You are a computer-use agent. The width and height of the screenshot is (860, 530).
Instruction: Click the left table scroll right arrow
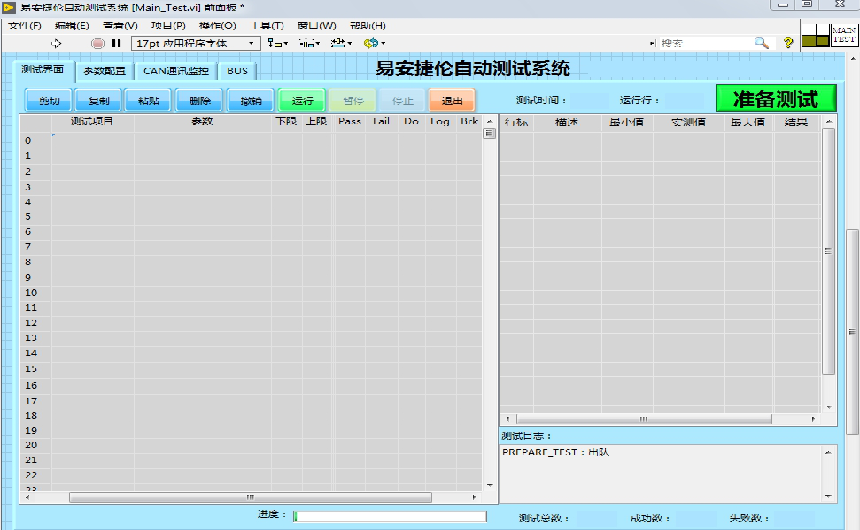tap(474, 498)
